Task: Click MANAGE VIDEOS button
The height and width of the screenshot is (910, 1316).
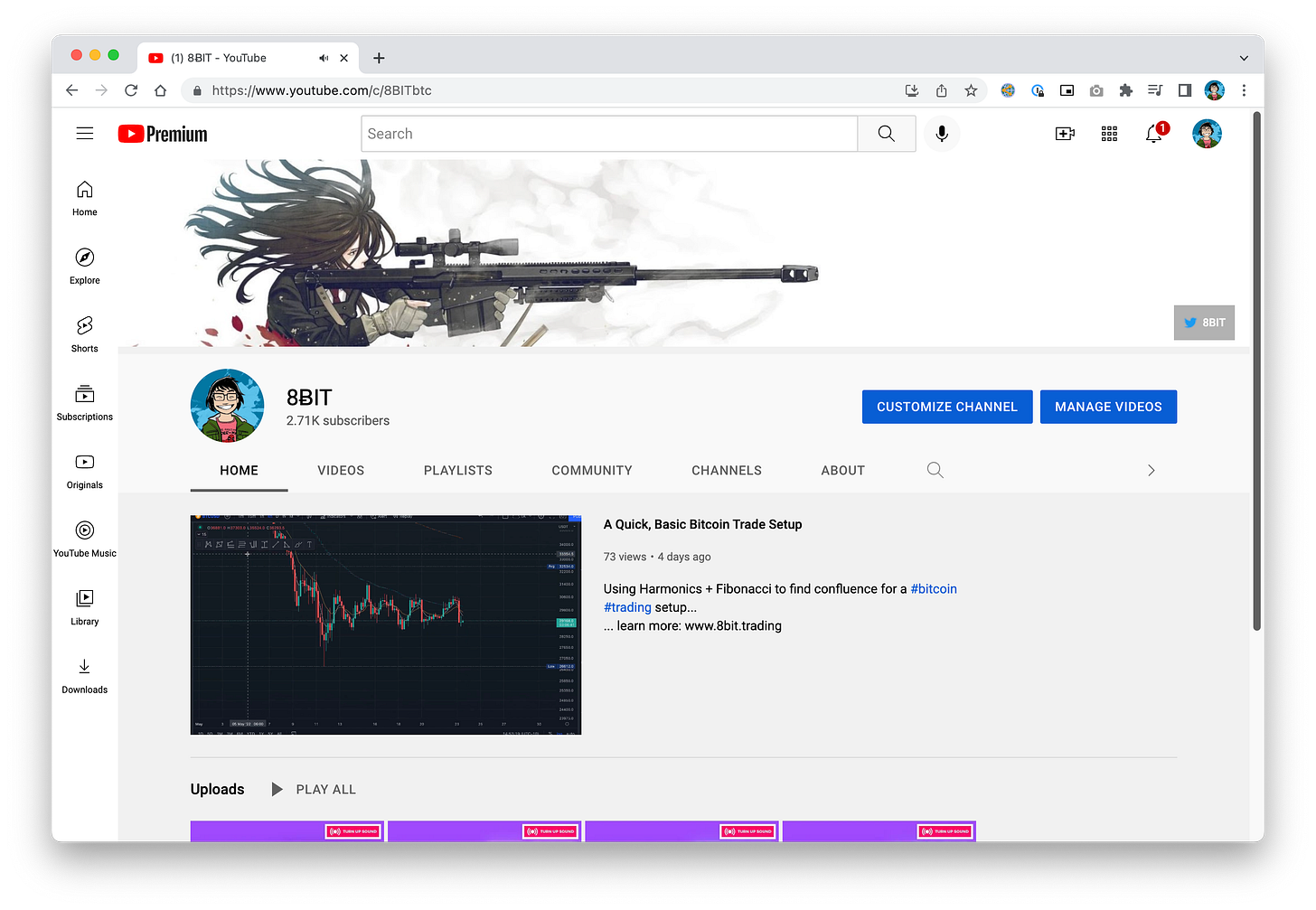Action: 1108,407
